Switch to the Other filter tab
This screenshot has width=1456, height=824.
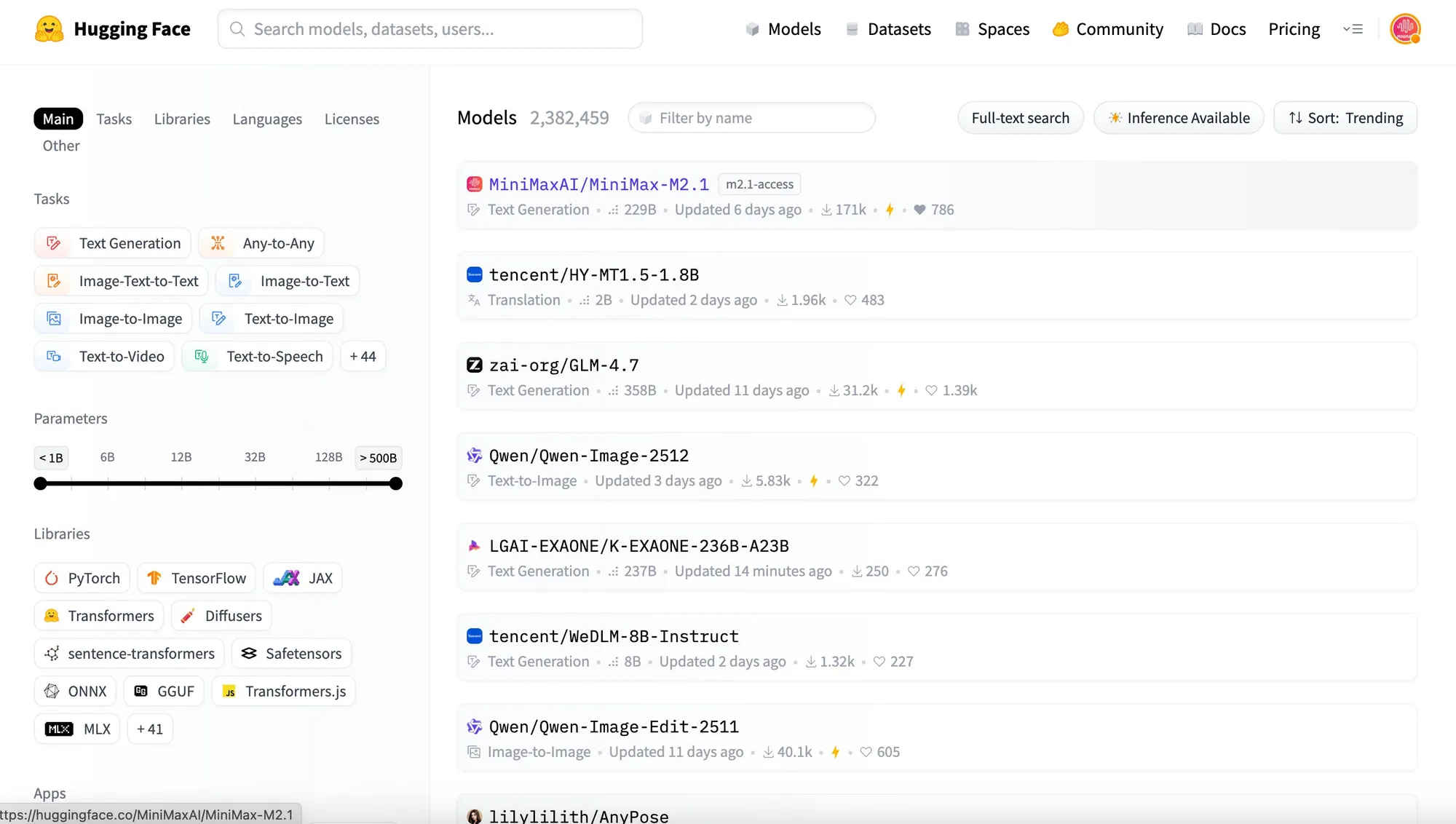pos(61,146)
